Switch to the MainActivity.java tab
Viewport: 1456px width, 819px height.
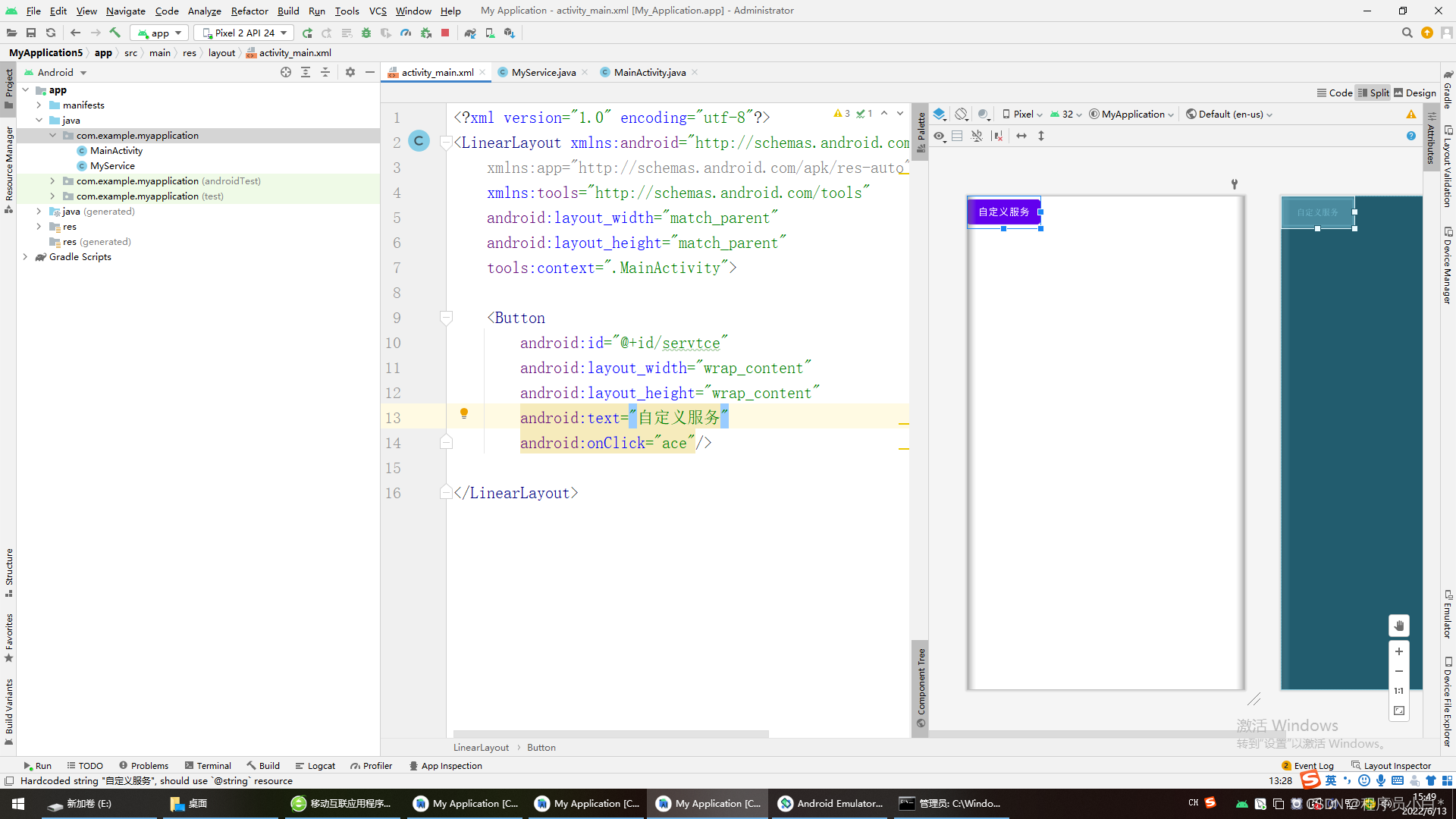[x=649, y=72]
